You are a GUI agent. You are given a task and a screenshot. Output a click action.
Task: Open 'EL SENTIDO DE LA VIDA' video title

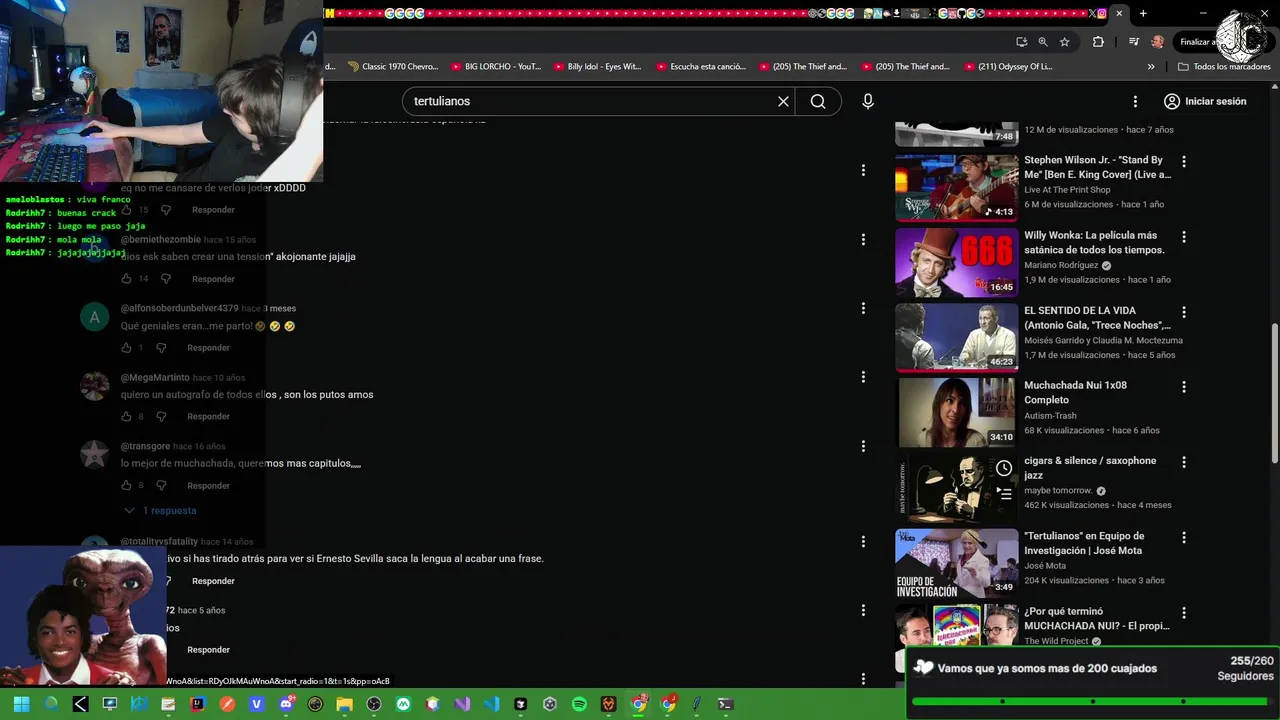(x=1097, y=318)
